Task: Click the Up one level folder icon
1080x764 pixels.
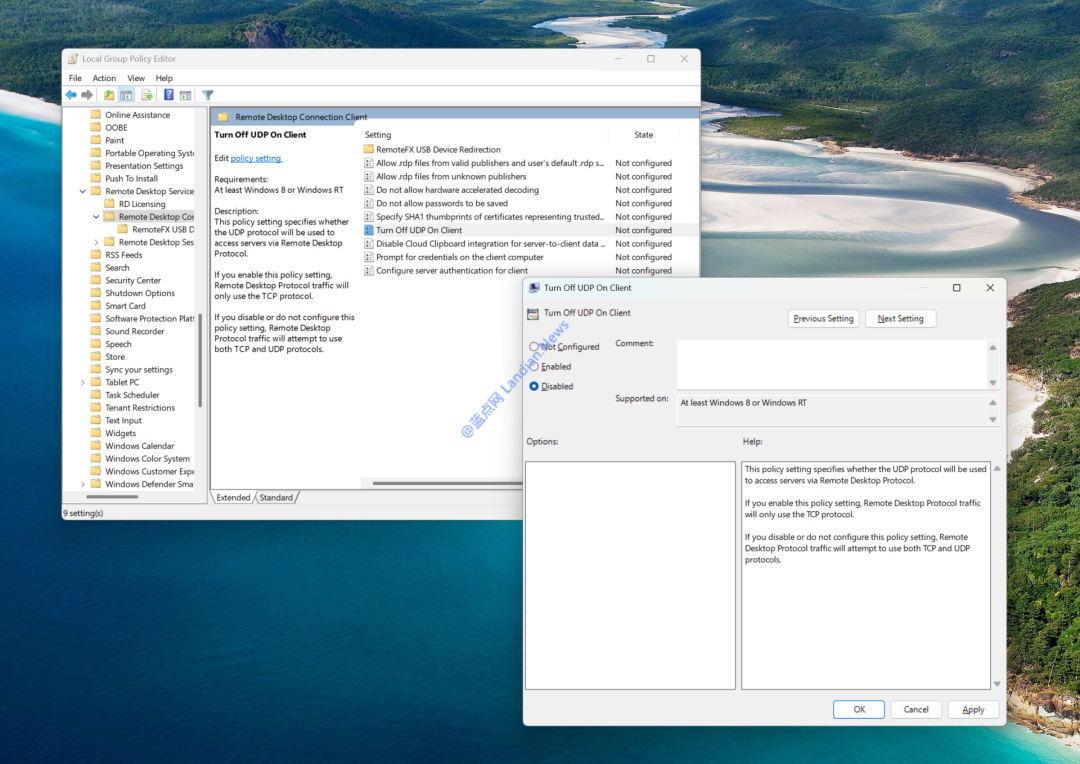Action: [x=109, y=95]
